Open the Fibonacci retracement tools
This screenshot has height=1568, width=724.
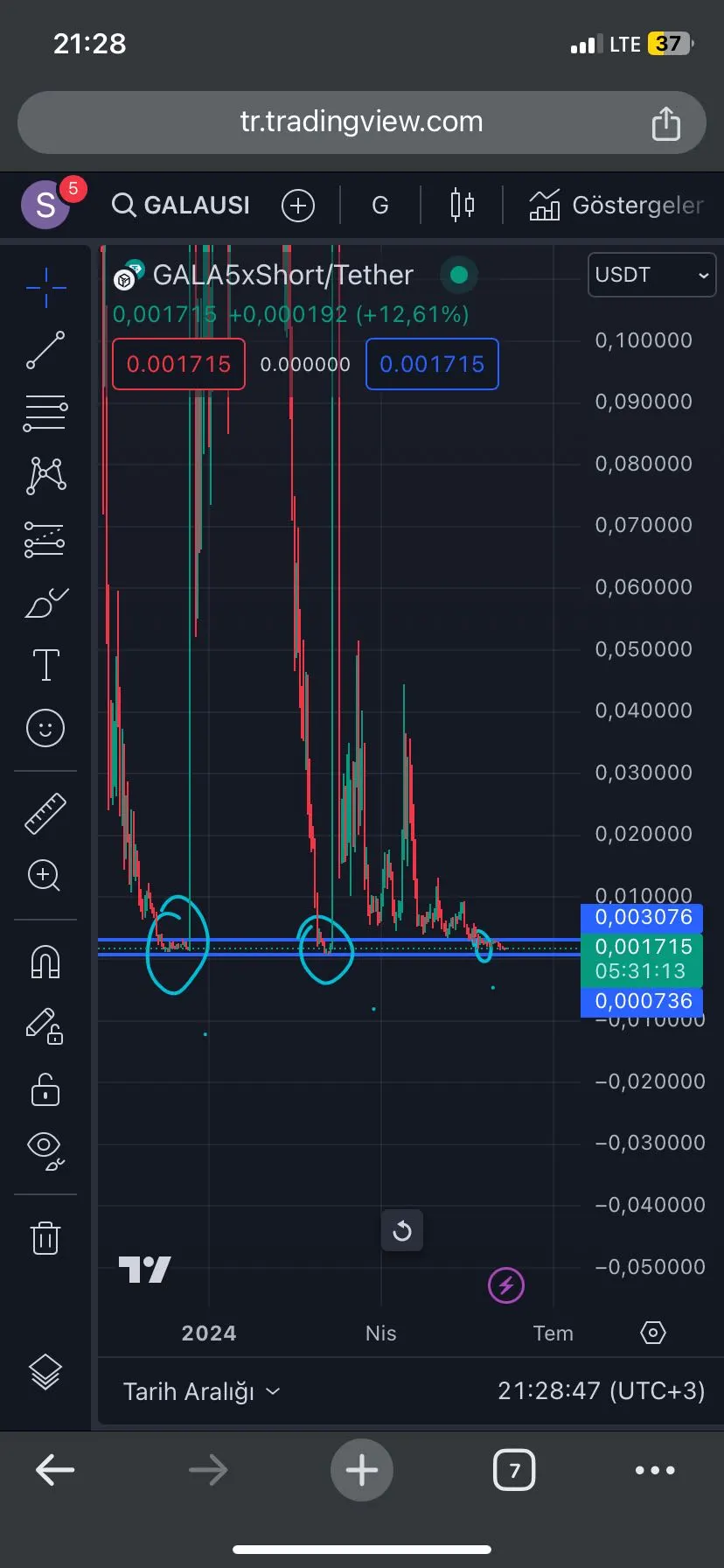[x=45, y=413]
